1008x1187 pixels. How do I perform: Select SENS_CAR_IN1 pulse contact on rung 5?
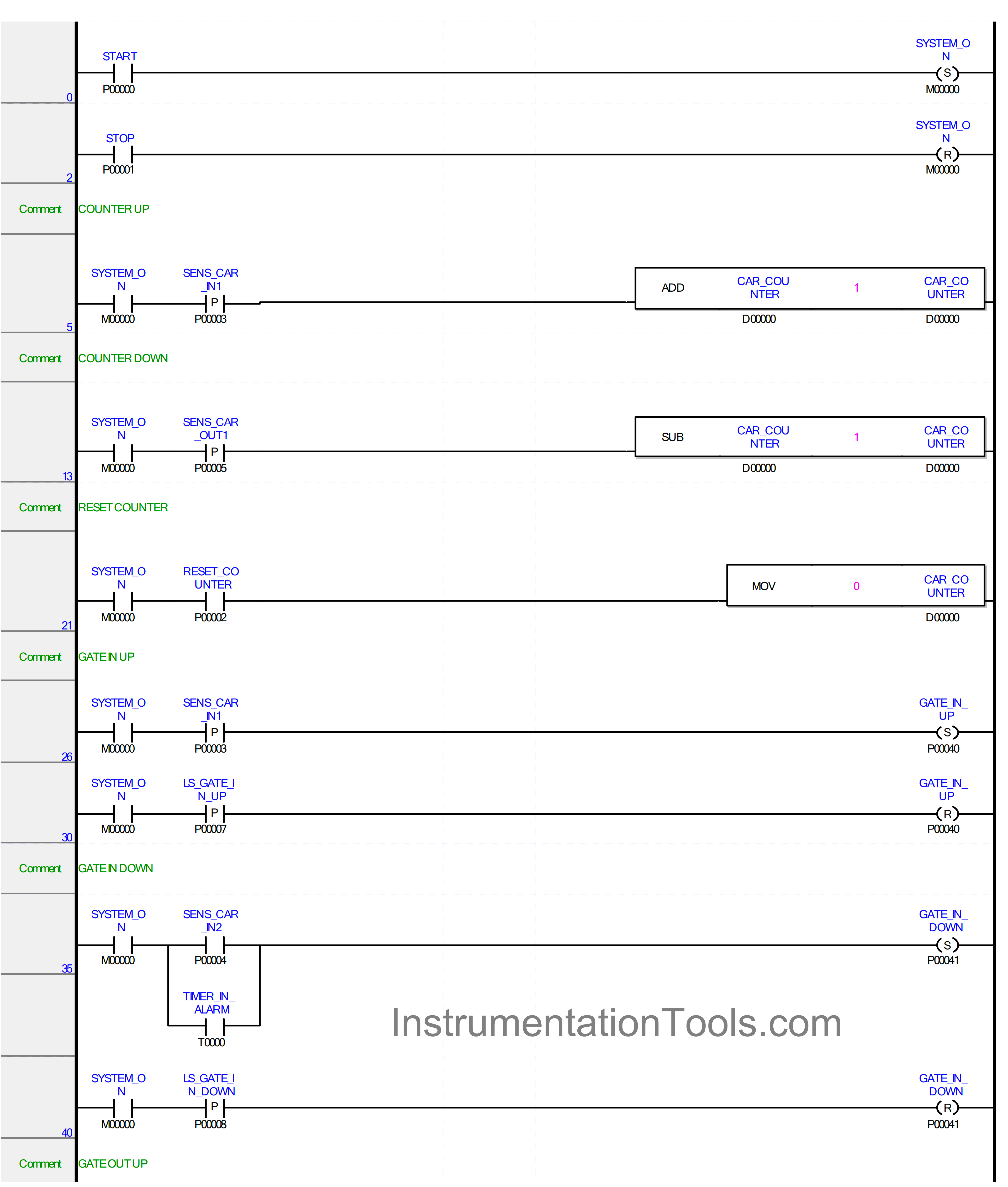[214, 303]
